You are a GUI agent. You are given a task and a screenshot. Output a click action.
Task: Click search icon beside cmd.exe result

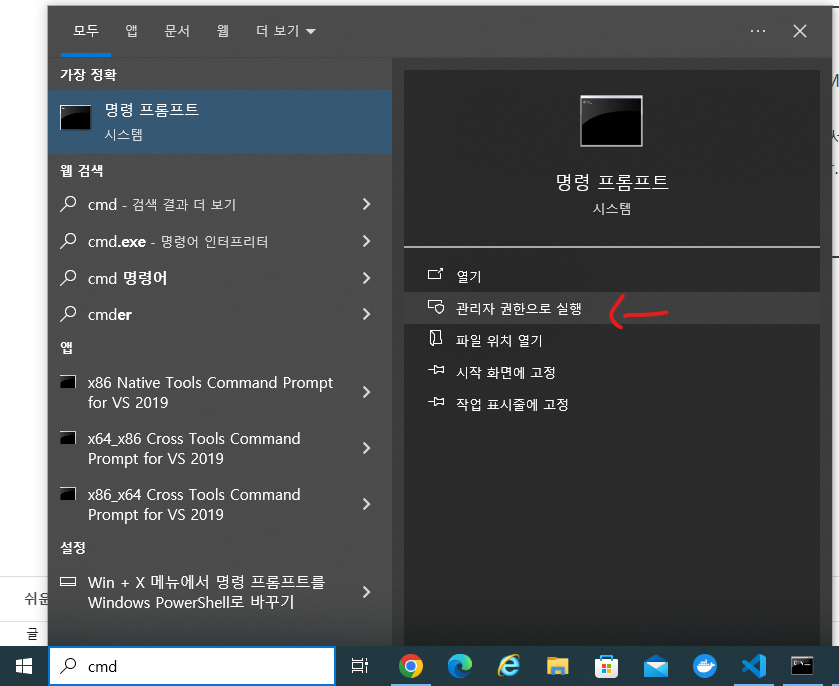(x=68, y=241)
